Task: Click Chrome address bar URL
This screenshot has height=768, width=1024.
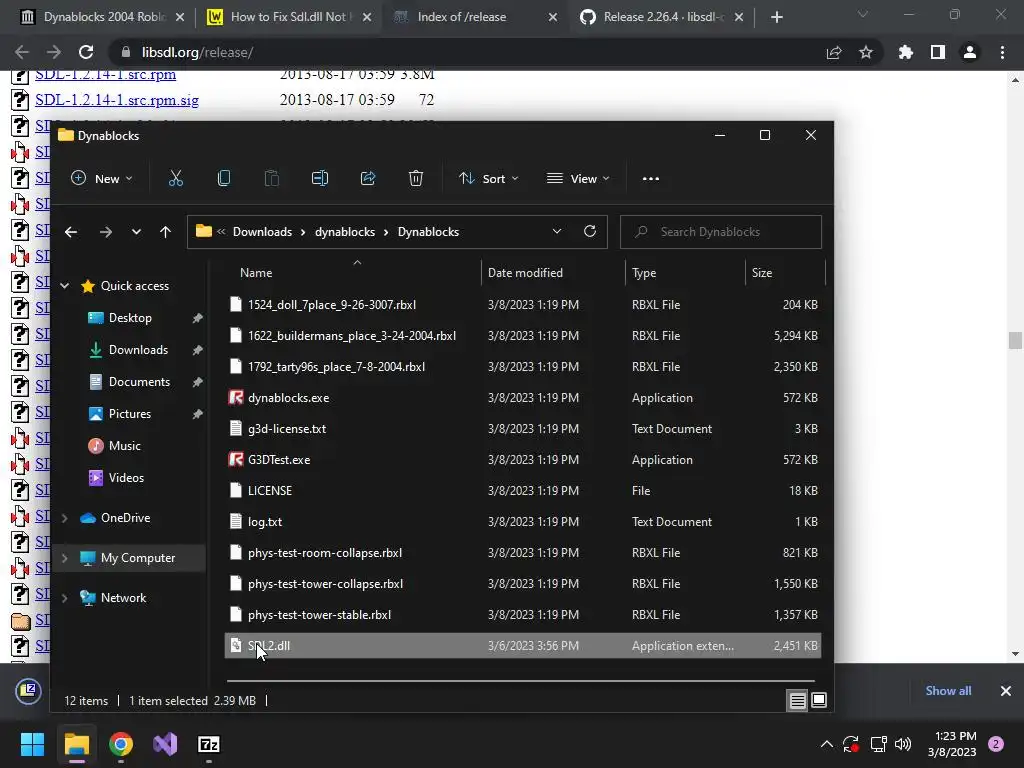Action: 197,52
